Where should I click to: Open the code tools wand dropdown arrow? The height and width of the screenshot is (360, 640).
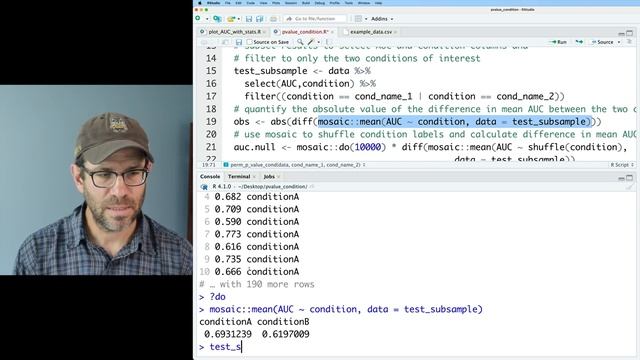(319, 42)
